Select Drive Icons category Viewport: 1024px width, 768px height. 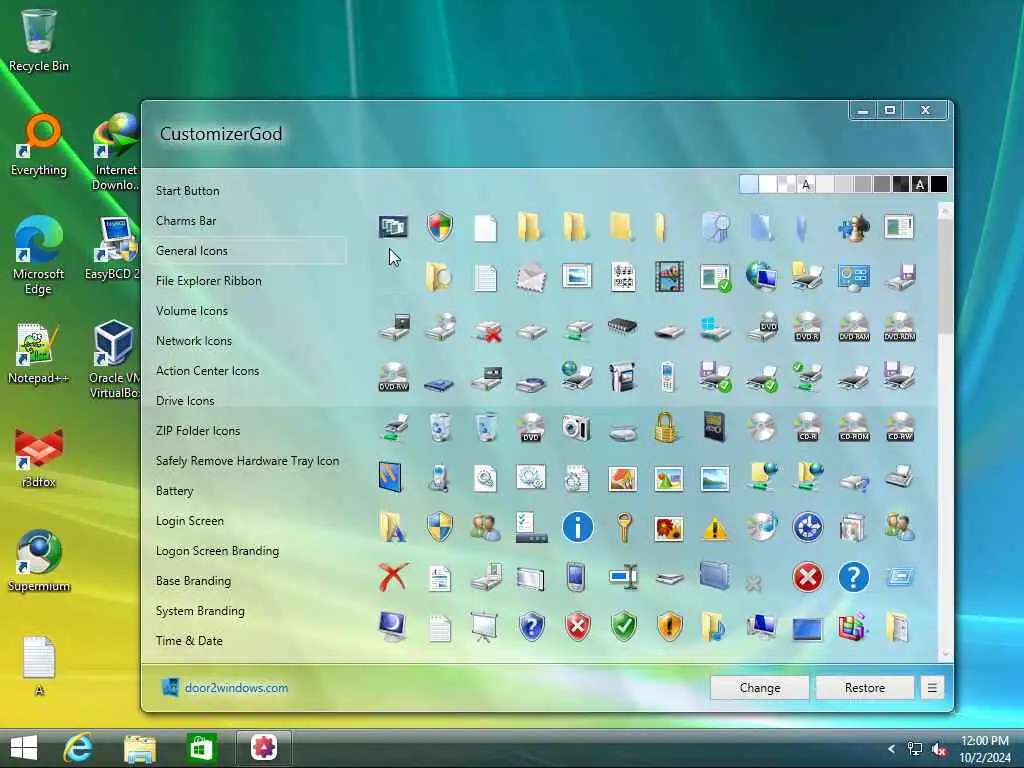tap(185, 401)
